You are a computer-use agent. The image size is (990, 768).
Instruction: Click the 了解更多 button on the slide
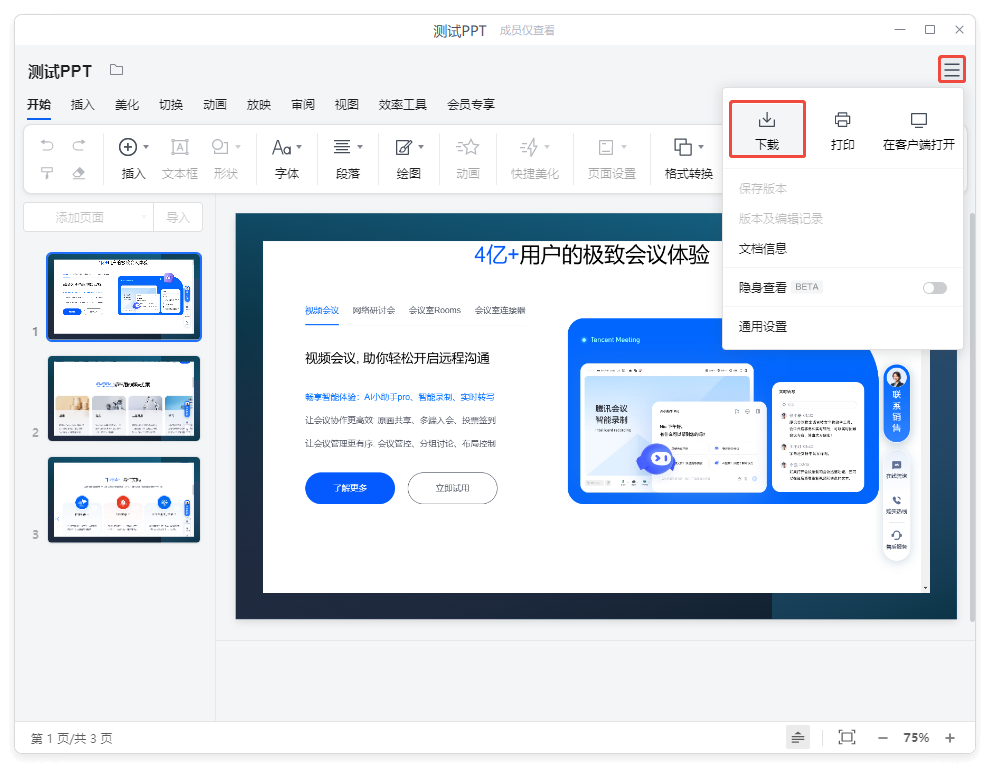pos(350,488)
